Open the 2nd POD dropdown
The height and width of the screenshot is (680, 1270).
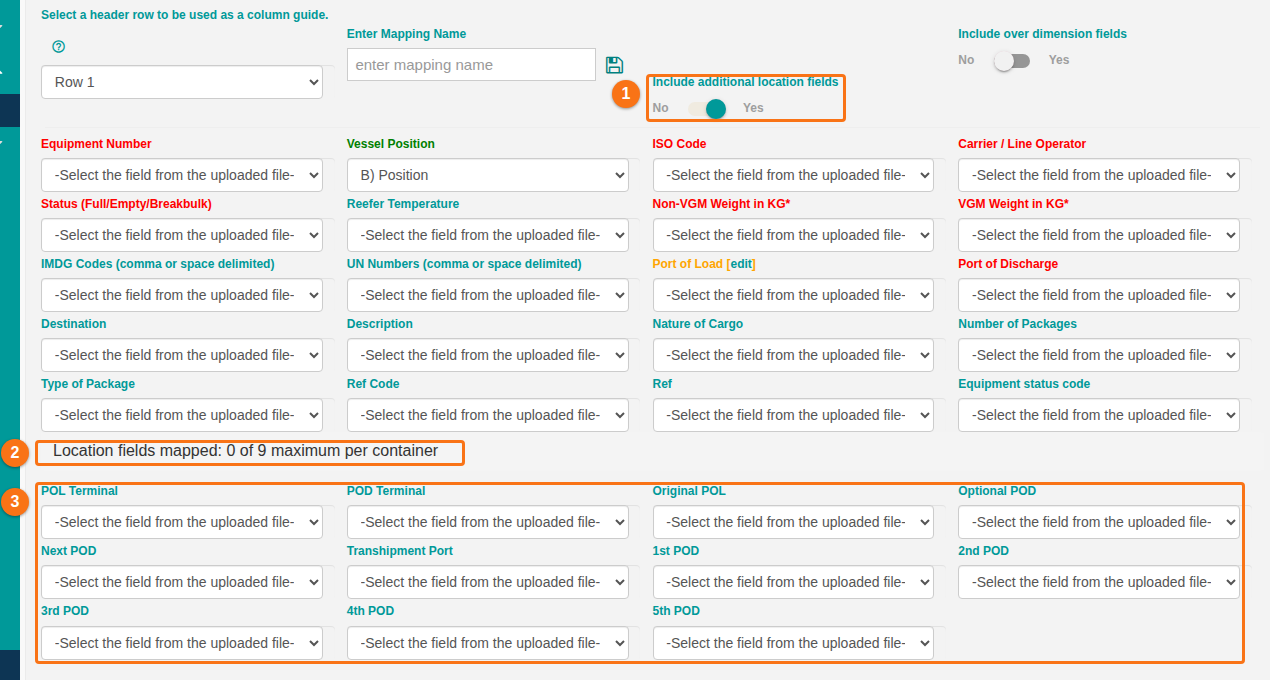[1099, 582]
